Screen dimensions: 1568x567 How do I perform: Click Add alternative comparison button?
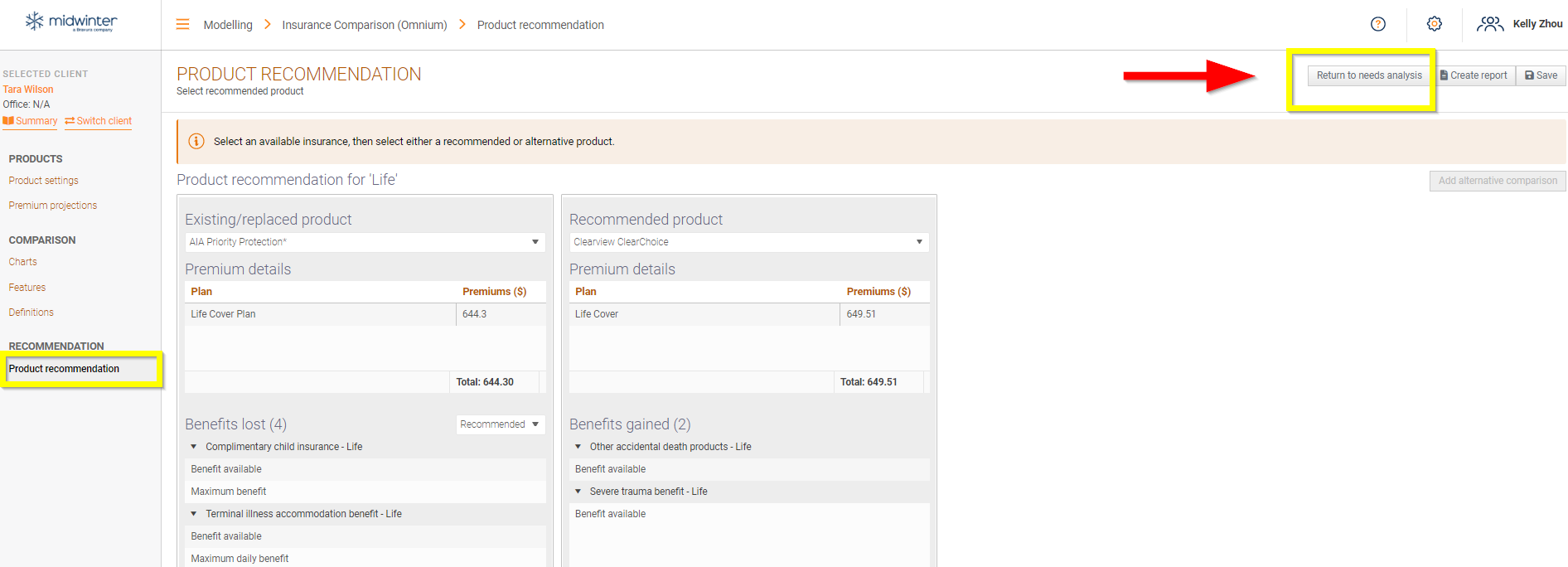[x=1498, y=181]
